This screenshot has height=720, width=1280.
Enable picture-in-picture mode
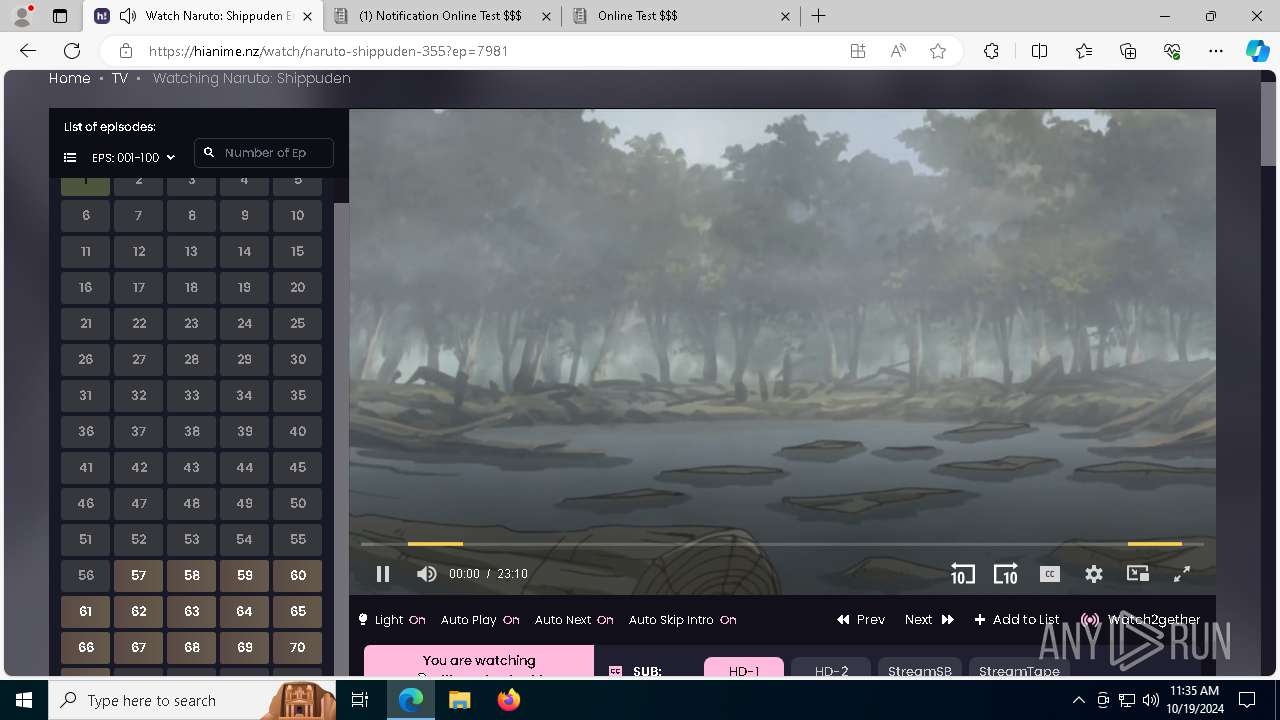(1138, 574)
